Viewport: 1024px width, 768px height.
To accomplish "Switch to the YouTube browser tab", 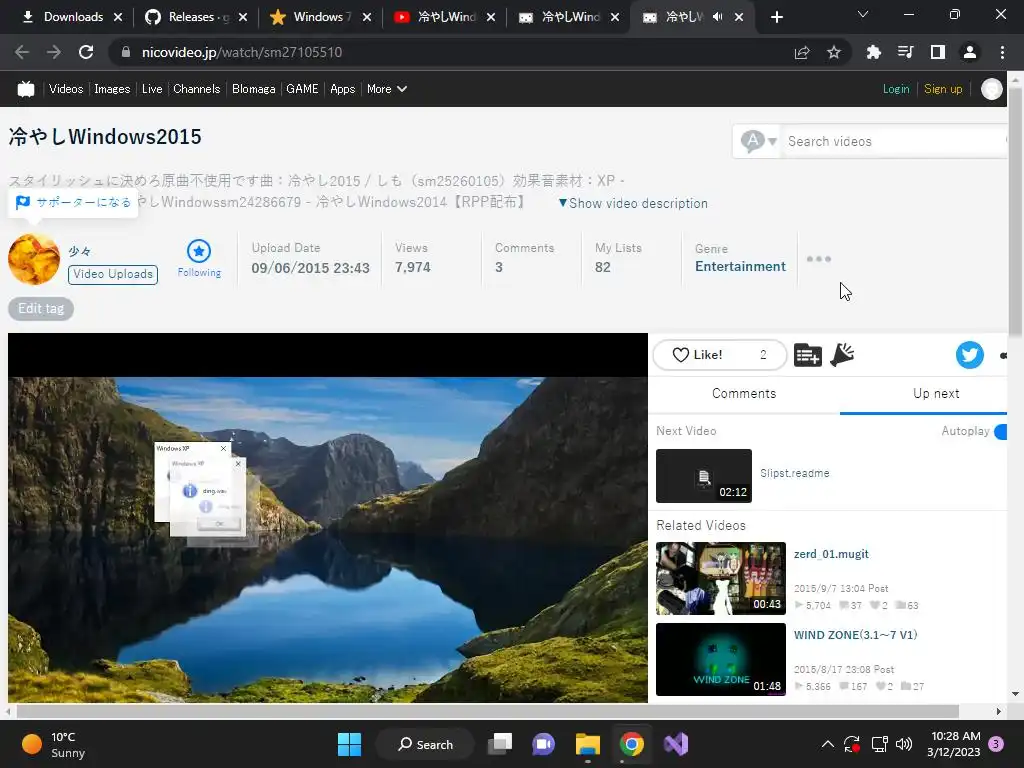I will (x=445, y=17).
